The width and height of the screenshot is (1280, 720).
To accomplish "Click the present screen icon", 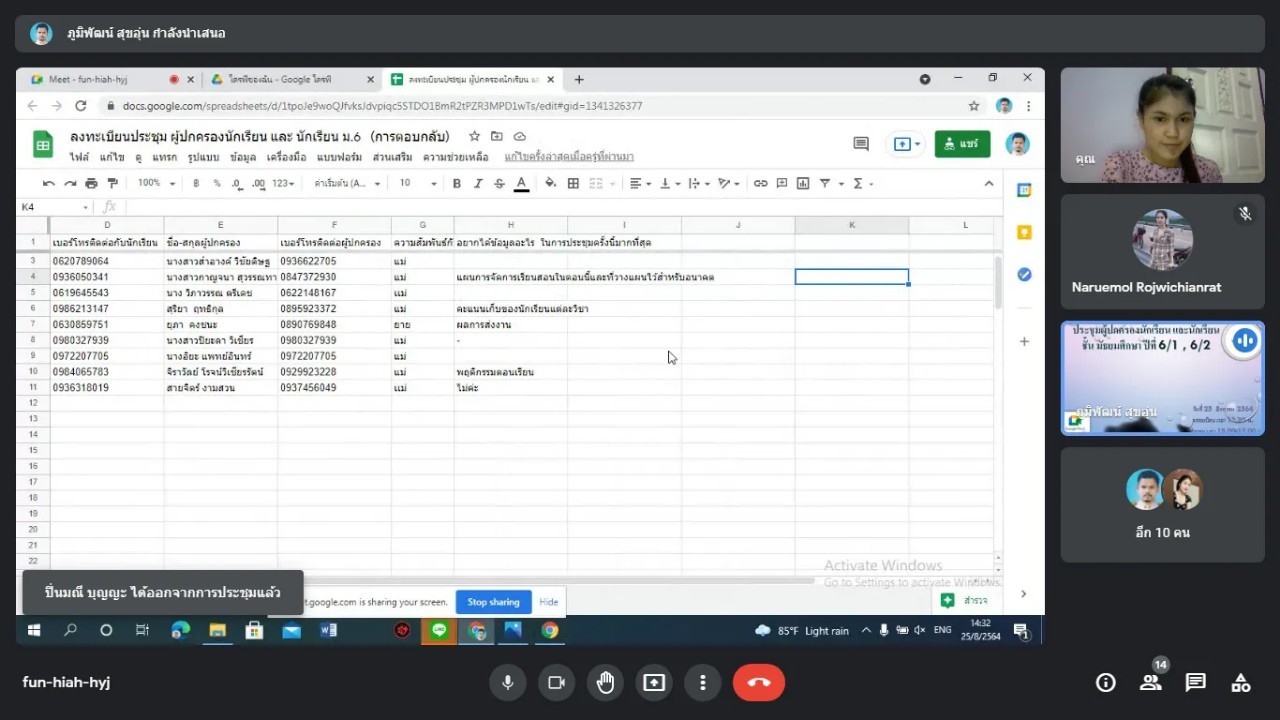I will pyautogui.click(x=654, y=683).
